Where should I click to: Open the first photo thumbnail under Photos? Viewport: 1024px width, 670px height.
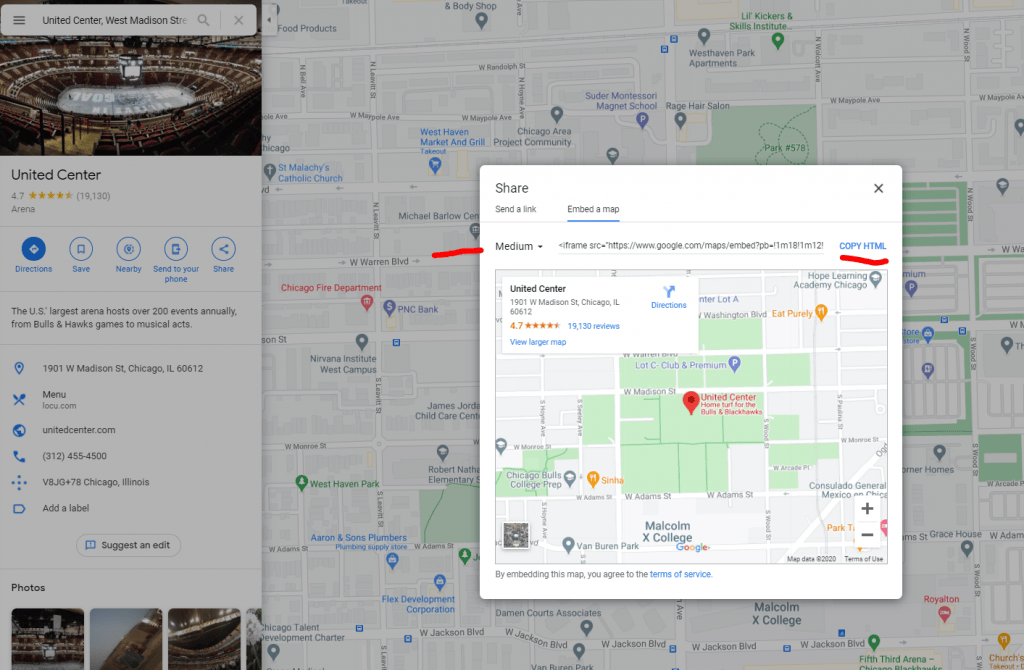(48, 639)
